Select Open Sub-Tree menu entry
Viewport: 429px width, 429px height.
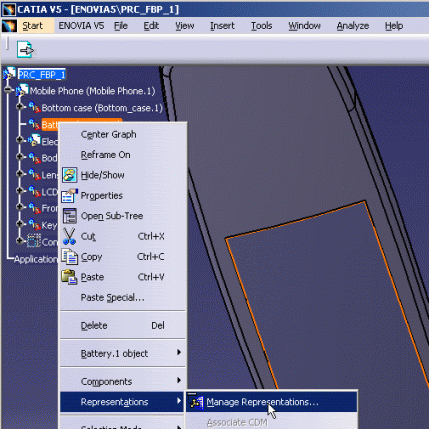click(x=122, y=216)
